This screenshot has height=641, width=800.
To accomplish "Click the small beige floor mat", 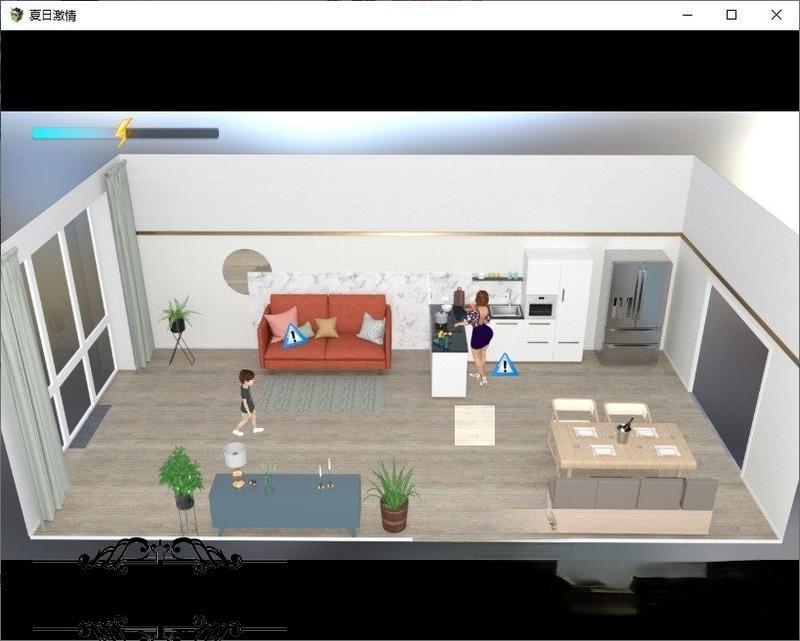I will pos(474,425).
